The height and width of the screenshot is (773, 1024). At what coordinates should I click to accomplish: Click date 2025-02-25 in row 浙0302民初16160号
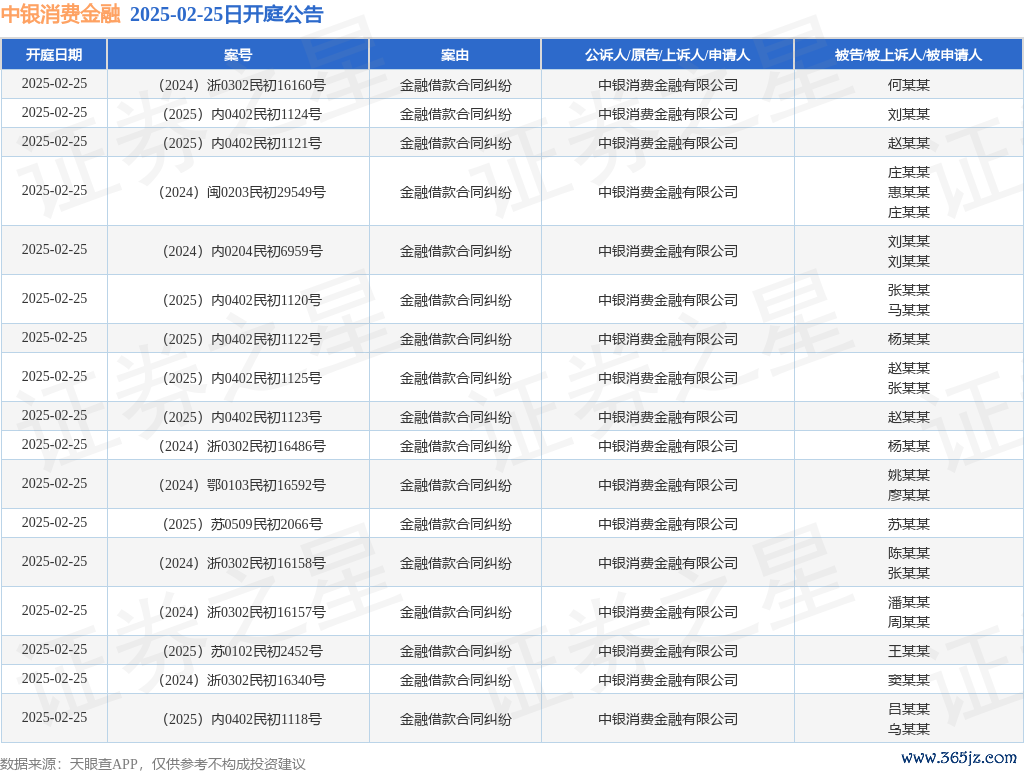54,84
